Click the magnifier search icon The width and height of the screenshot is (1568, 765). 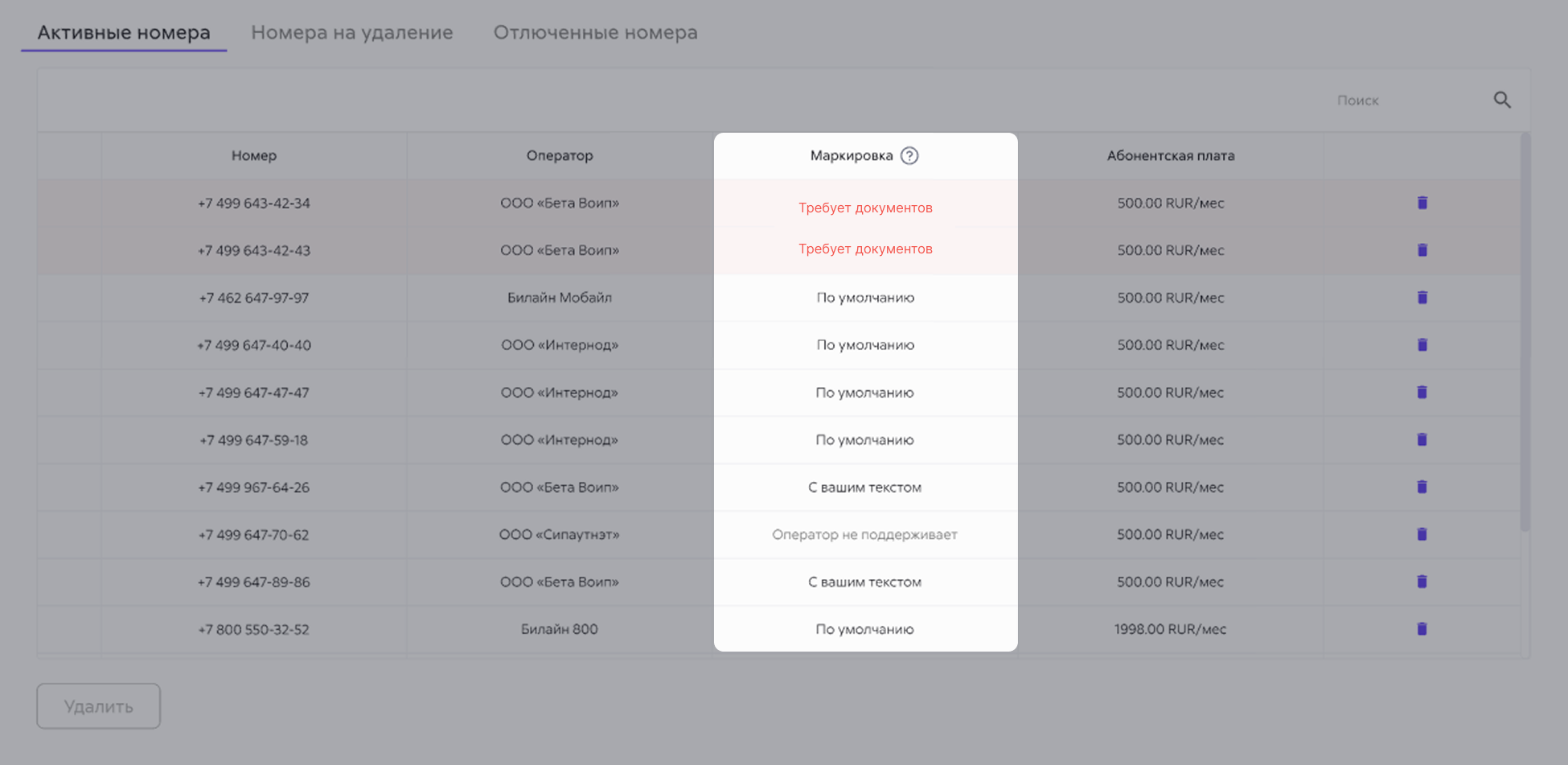[x=1502, y=100]
